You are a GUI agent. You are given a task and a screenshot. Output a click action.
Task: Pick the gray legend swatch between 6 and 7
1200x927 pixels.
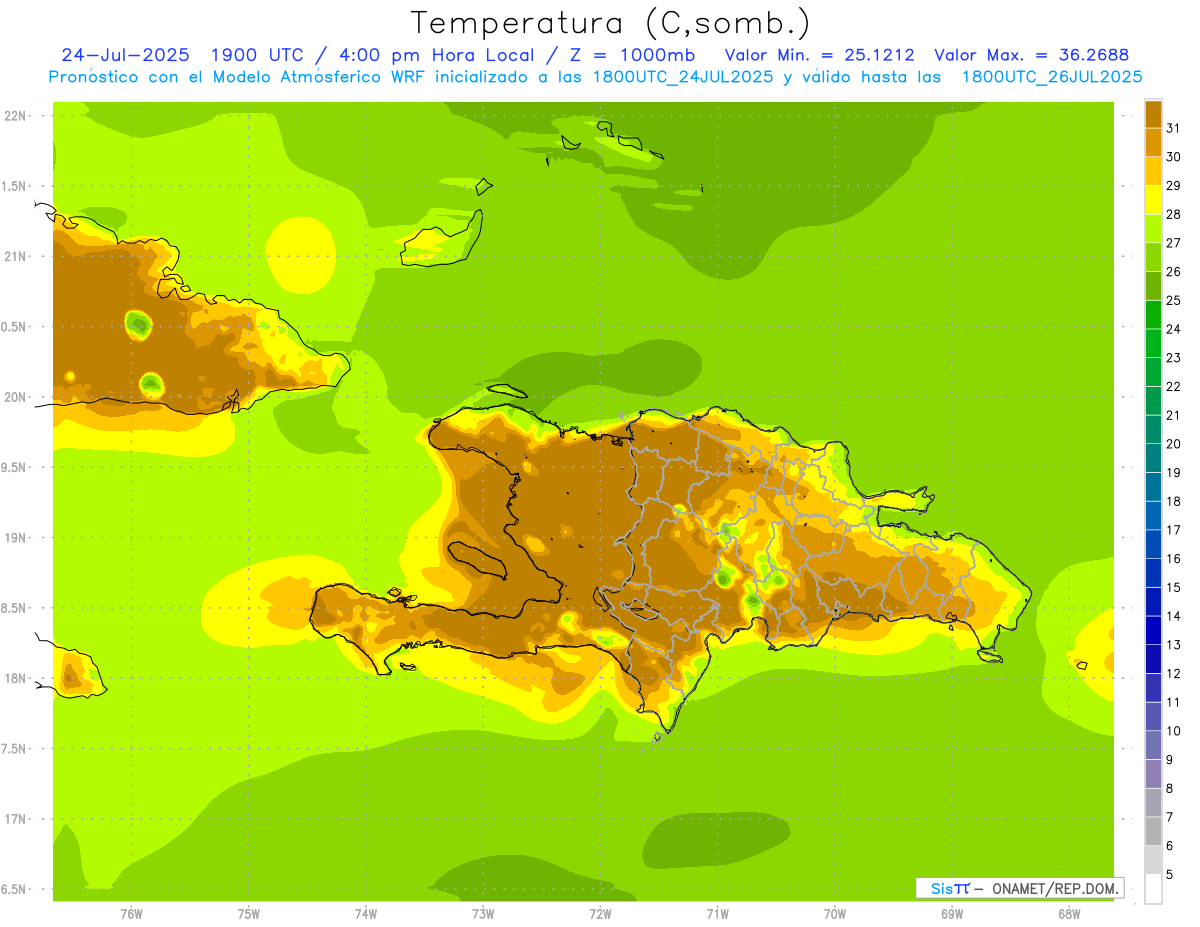point(1153,832)
